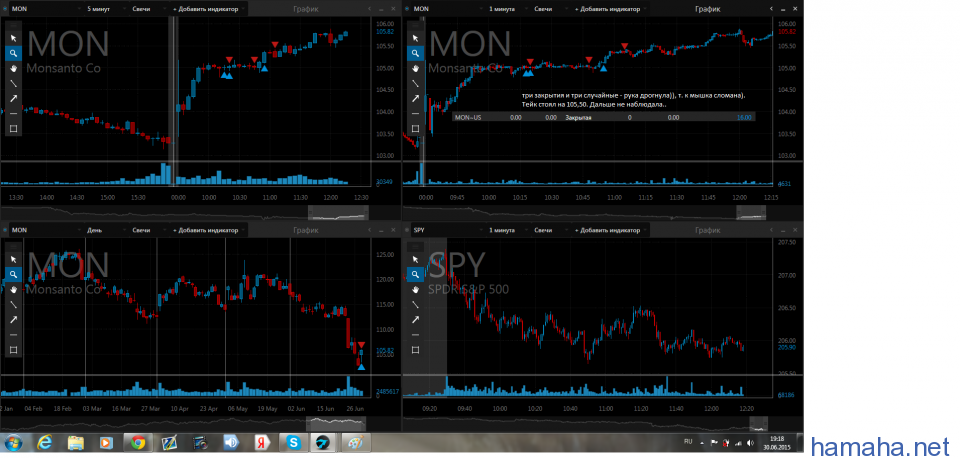Select the zoom magnifier in MON 1-minute chart
This screenshot has height=458, width=960.
pos(415,53)
